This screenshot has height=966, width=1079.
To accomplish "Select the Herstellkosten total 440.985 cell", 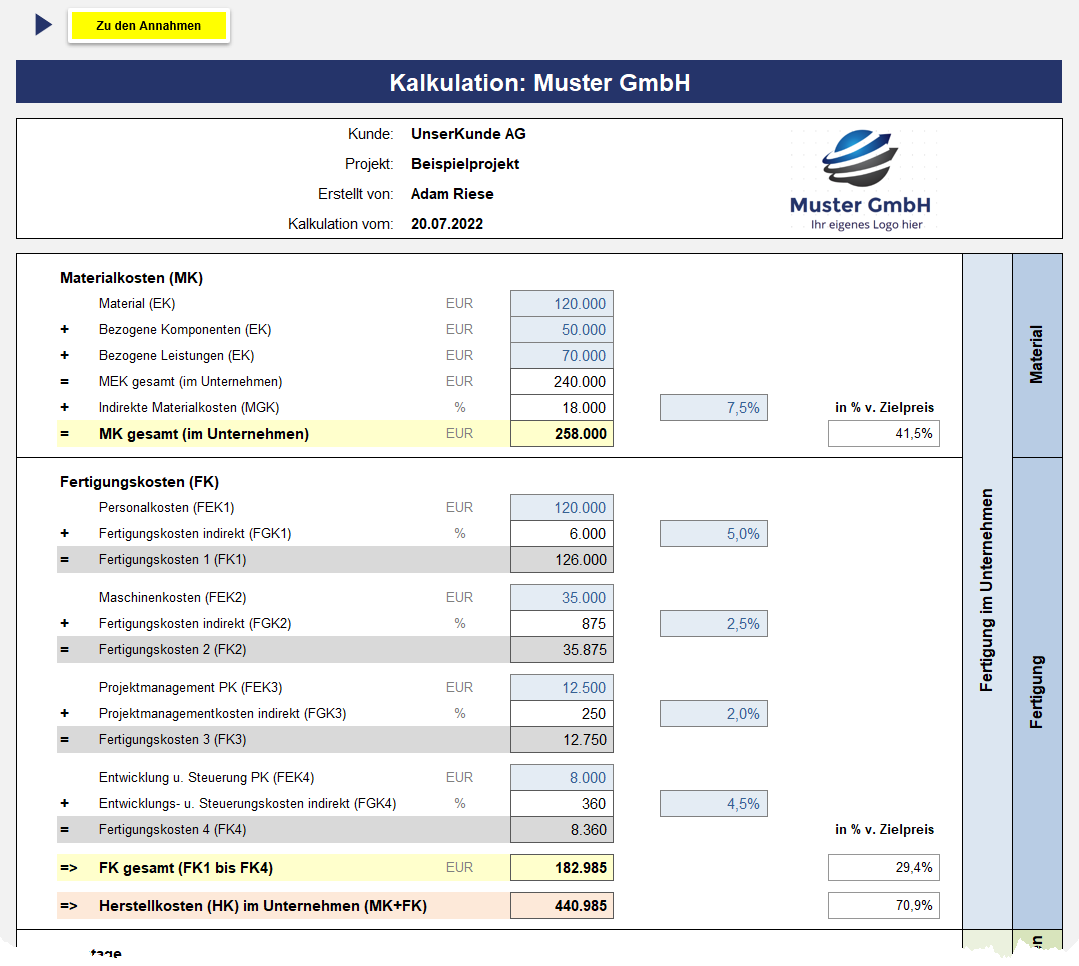I will (x=561, y=906).
